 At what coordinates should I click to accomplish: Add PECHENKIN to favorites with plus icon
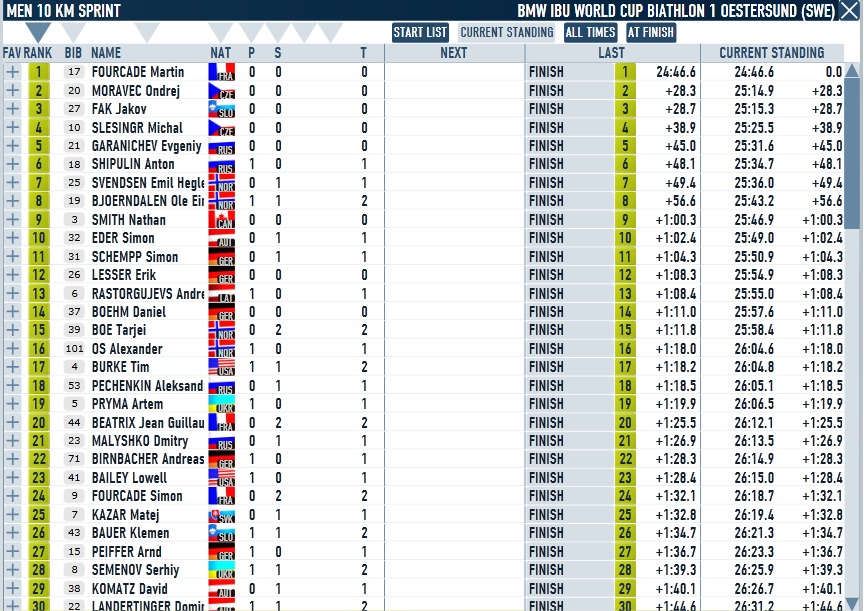(x=12, y=385)
